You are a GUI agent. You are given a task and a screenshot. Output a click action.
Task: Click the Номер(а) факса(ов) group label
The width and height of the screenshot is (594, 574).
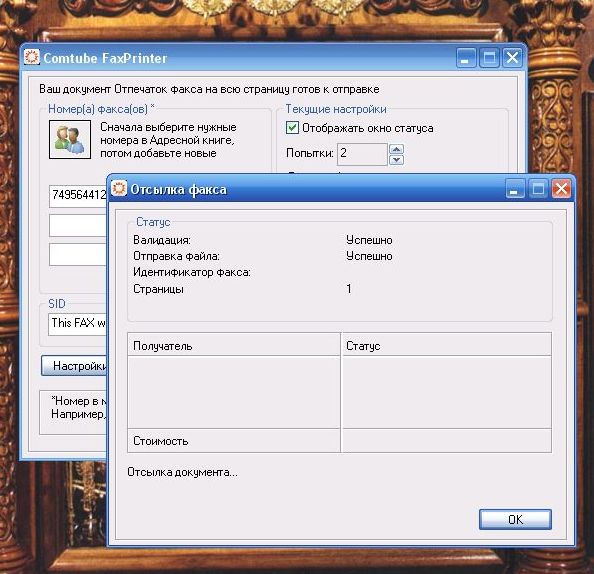101,109
